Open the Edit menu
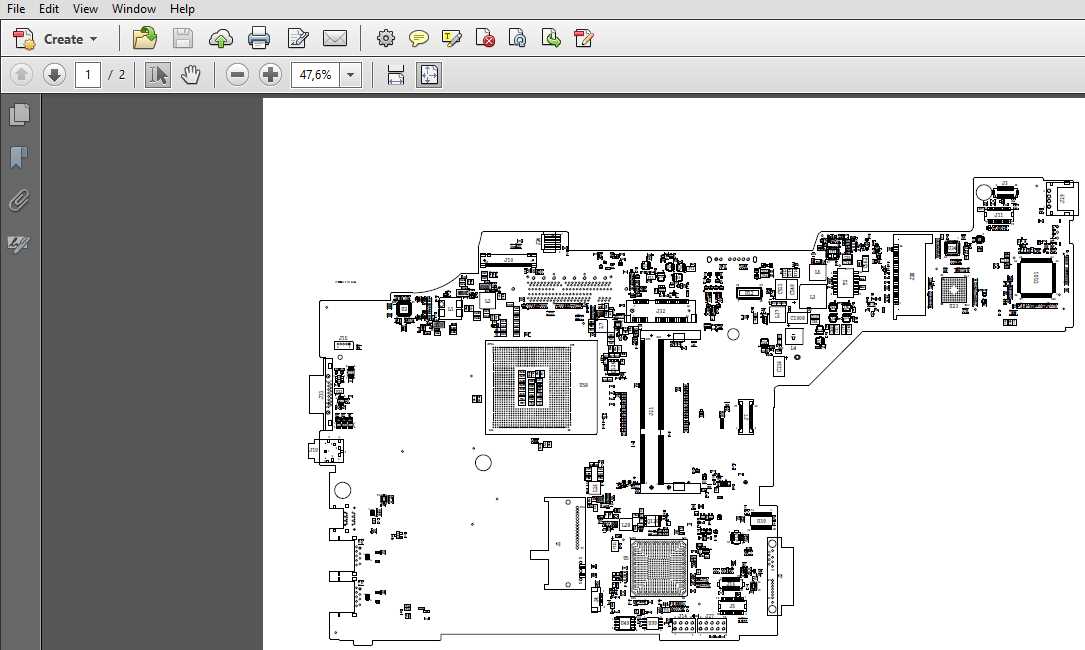 click(48, 9)
